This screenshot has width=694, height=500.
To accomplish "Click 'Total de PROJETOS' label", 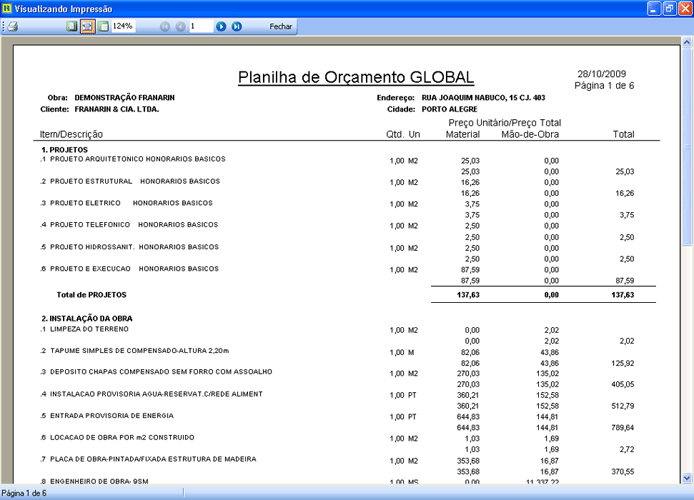I will pyautogui.click(x=91, y=295).
